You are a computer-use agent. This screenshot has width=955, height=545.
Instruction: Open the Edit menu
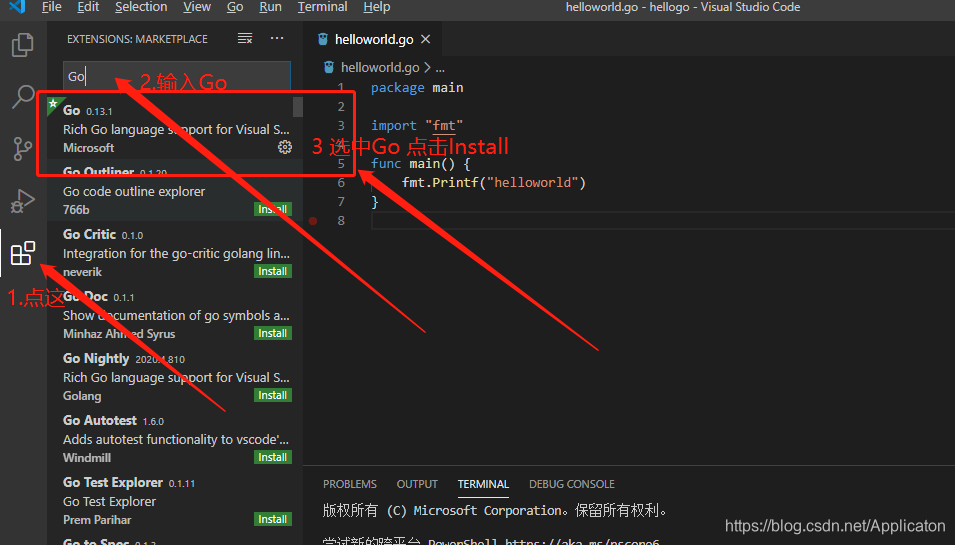tap(88, 7)
